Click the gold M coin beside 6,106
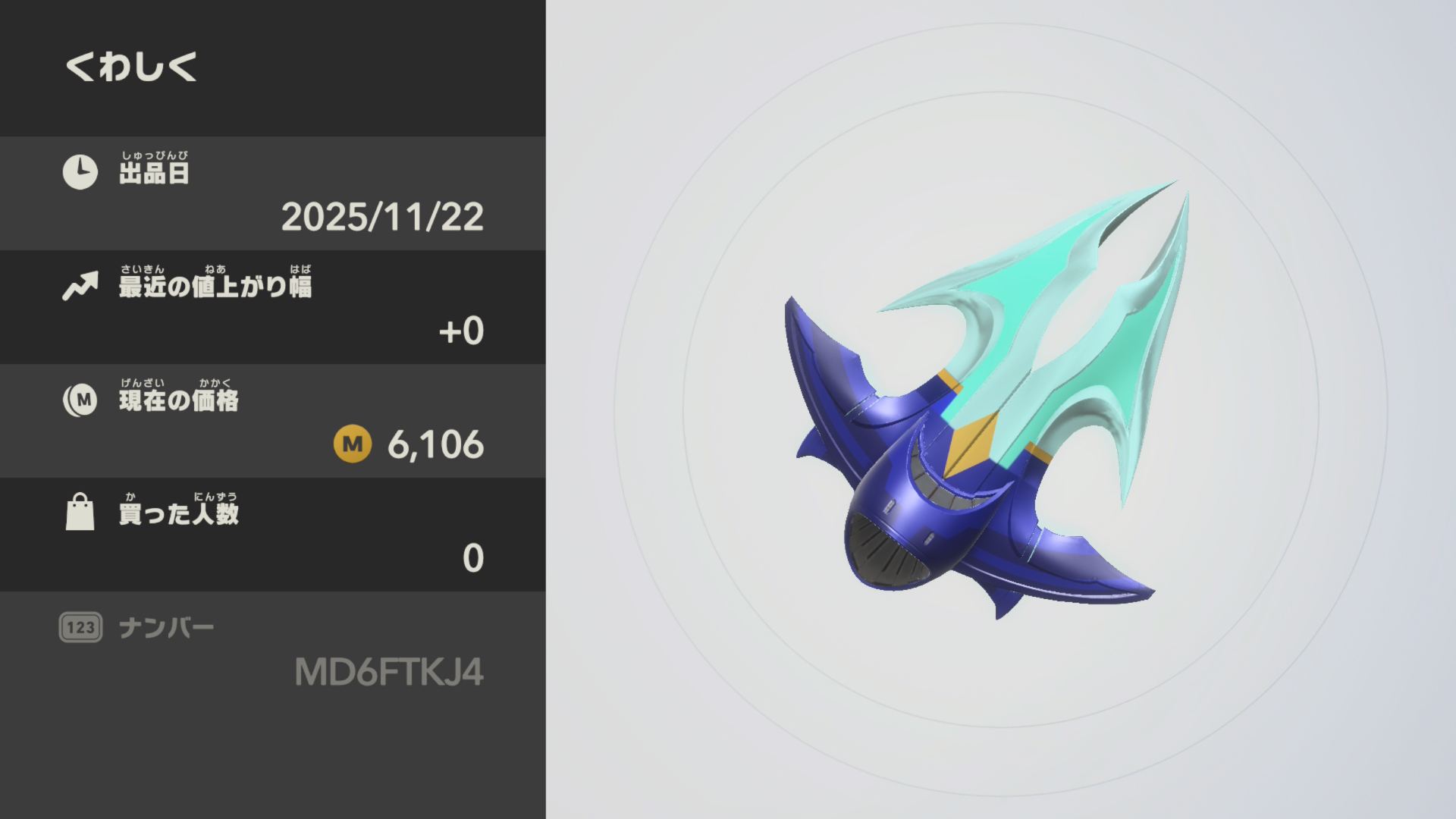1456x819 pixels. 353,444
